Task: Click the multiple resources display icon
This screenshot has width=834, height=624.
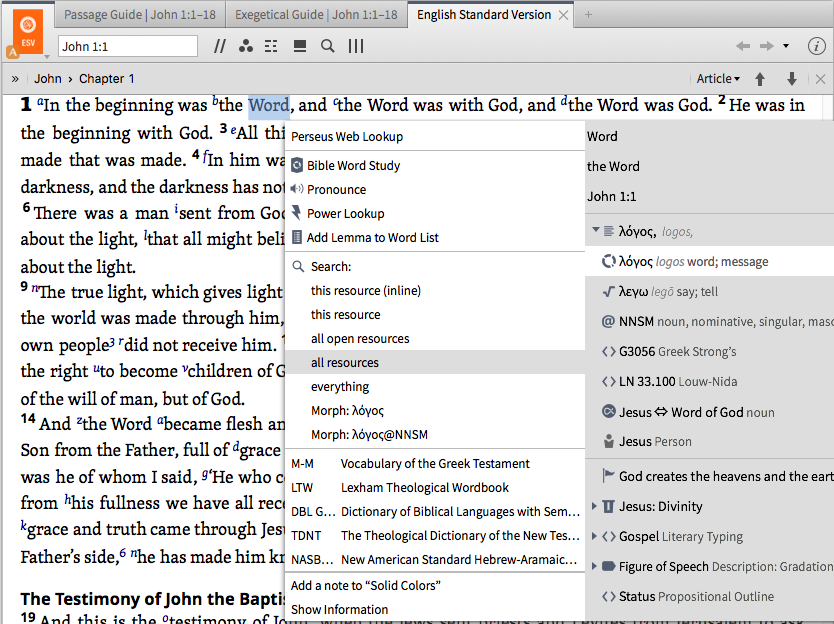Action: pos(300,46)
